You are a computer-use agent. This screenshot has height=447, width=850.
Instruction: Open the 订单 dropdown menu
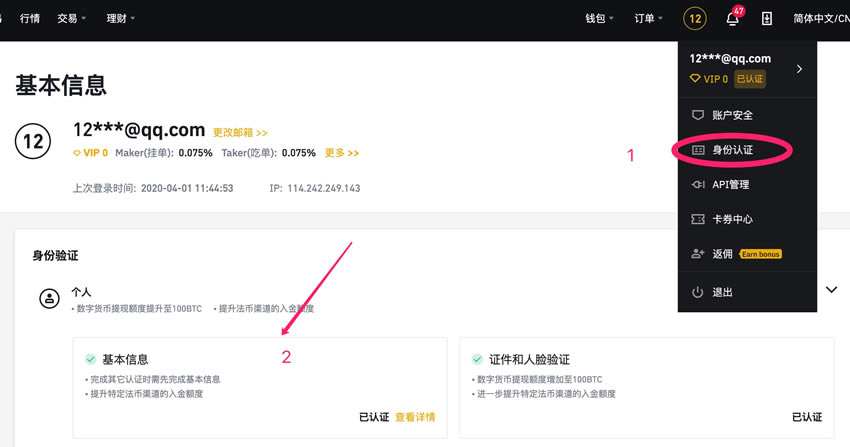click(x=648, y=18)
